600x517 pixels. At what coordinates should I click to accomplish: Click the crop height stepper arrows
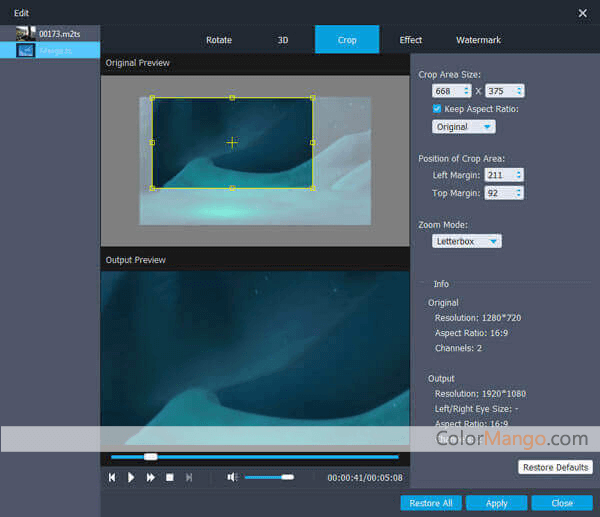click(519, 91)
